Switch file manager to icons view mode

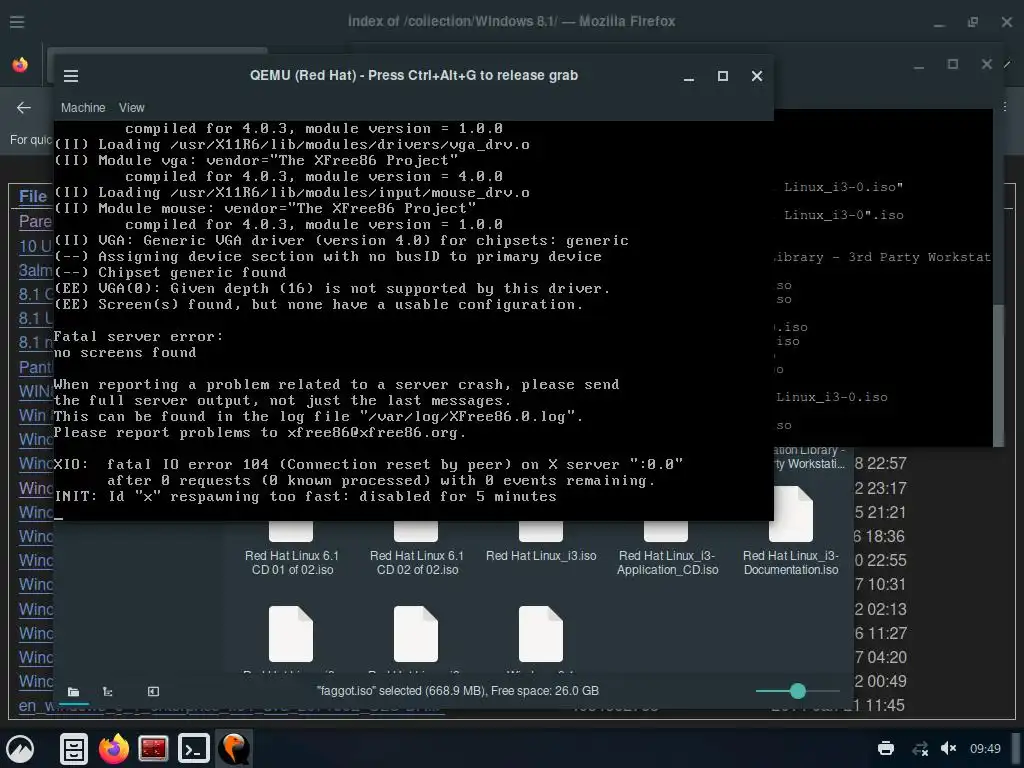73,691
